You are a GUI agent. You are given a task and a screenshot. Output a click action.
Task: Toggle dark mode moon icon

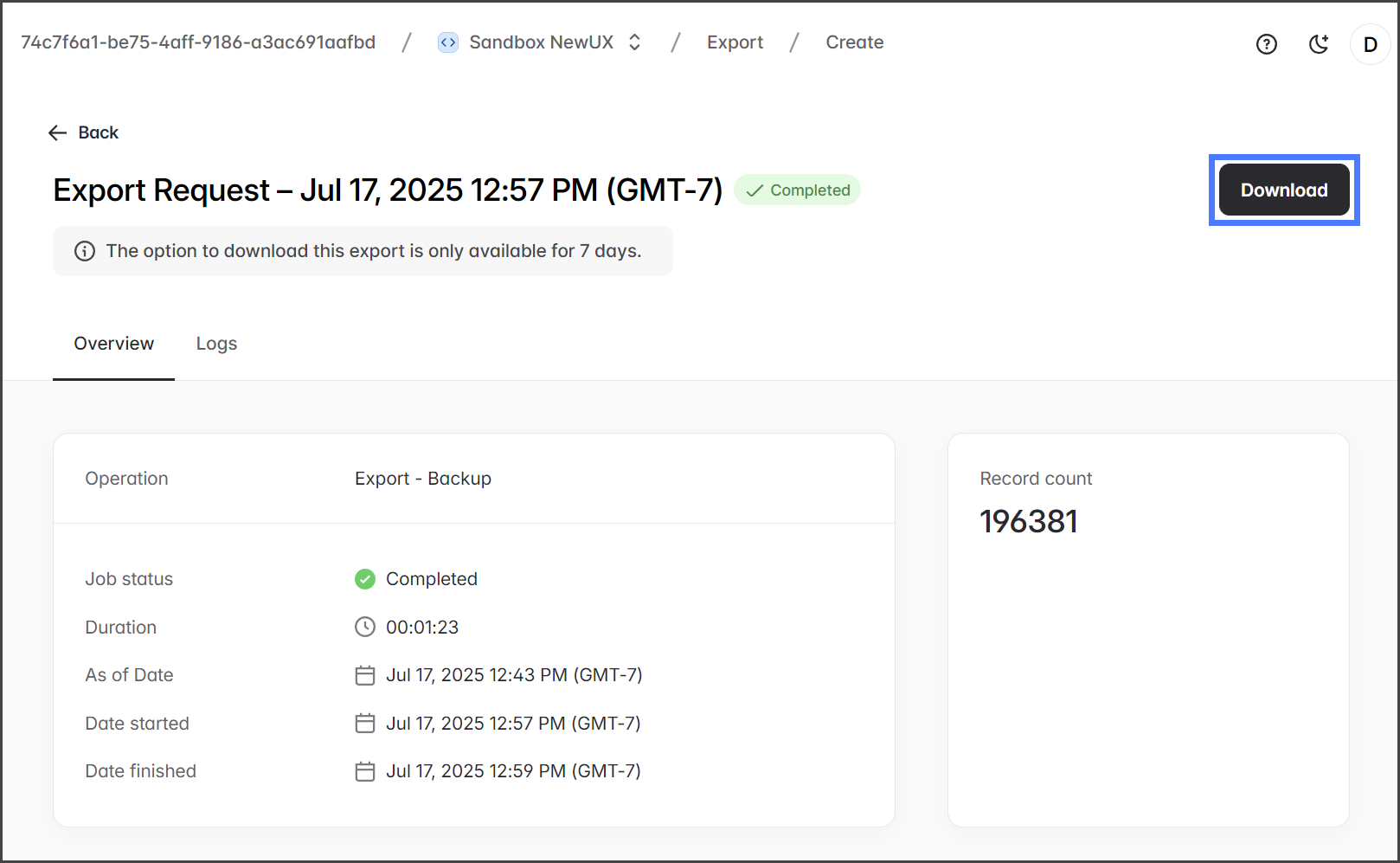1318,44
